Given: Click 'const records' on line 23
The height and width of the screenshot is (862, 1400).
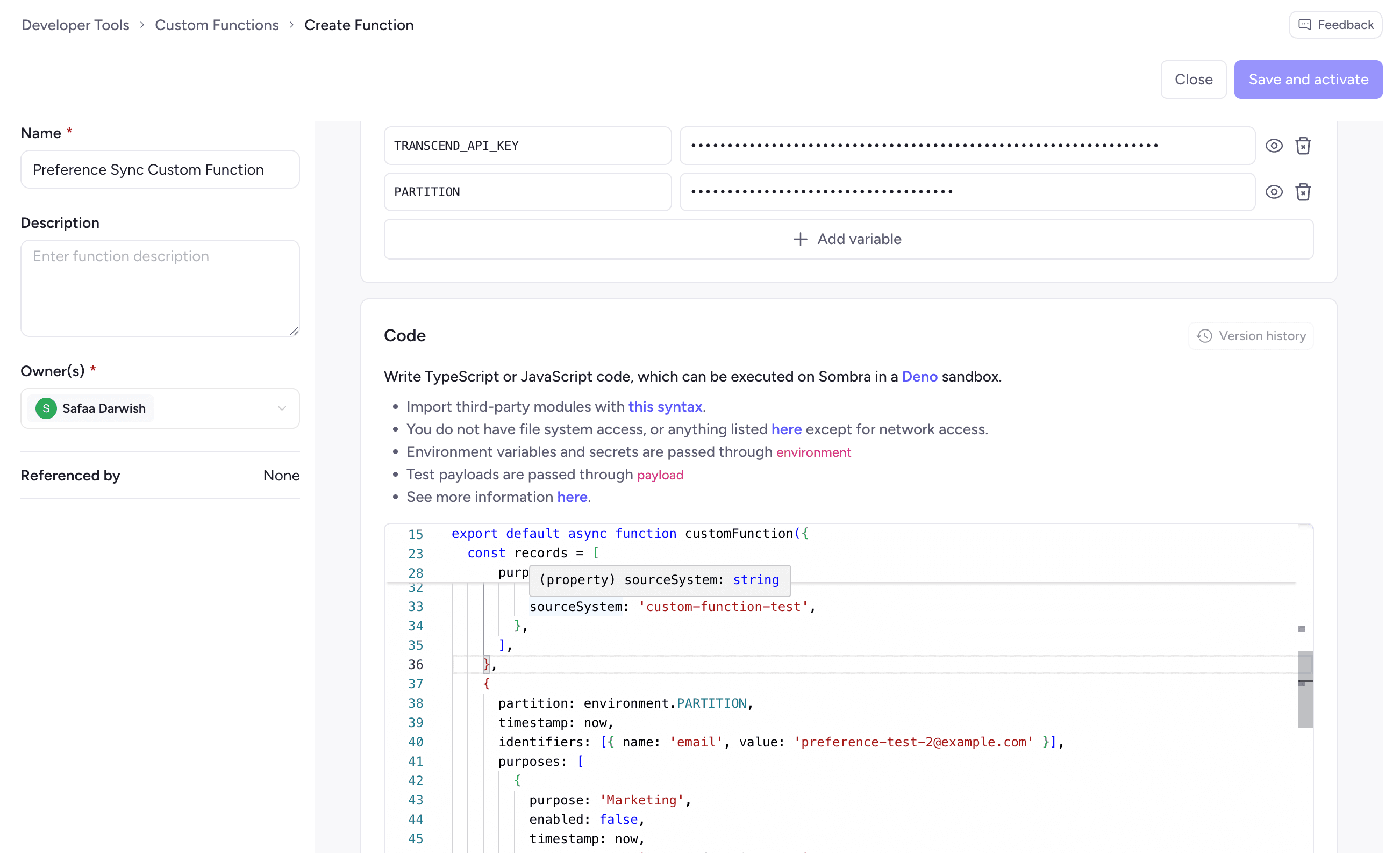Looking at the screenshot, I should click(x=517, y=553).
